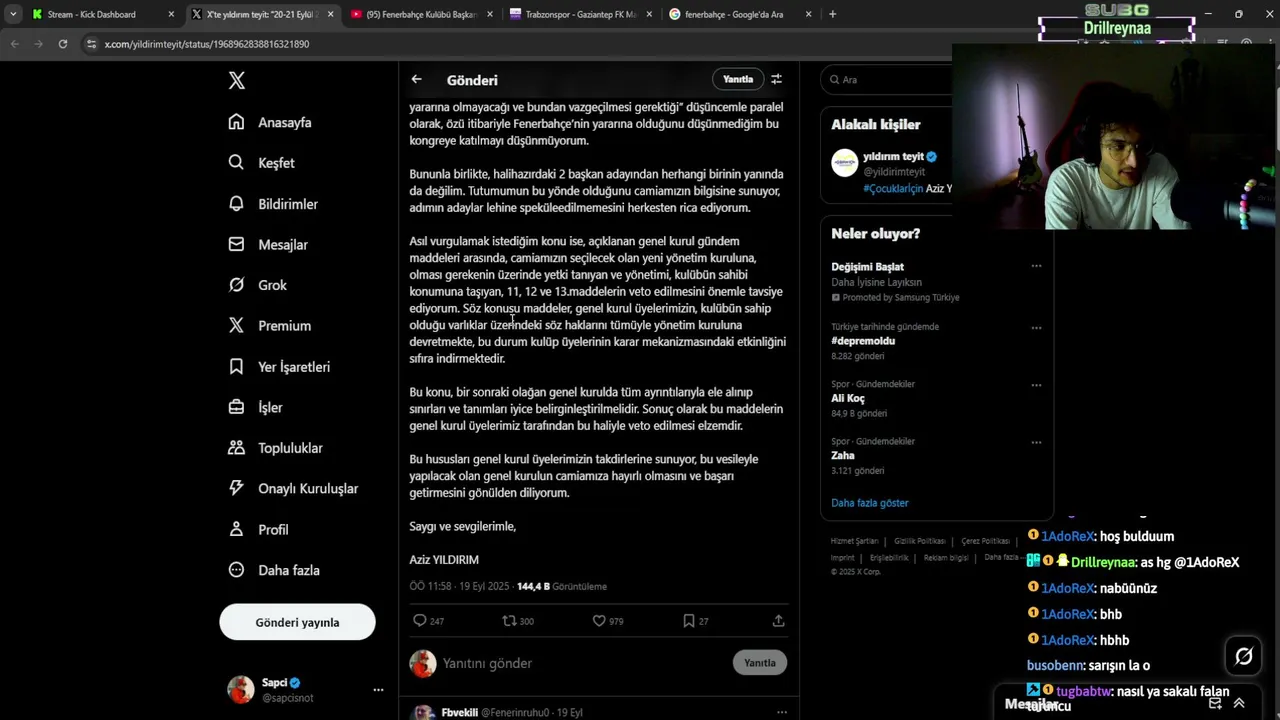Click Gönderi yayınla button
Screen dimensions: 1280x720
coord(297,622)
